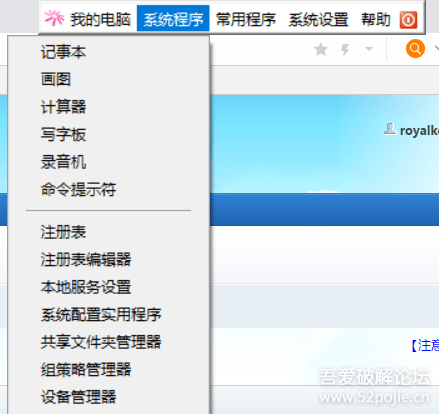Open the 系统设置 menu

[318, 19]
